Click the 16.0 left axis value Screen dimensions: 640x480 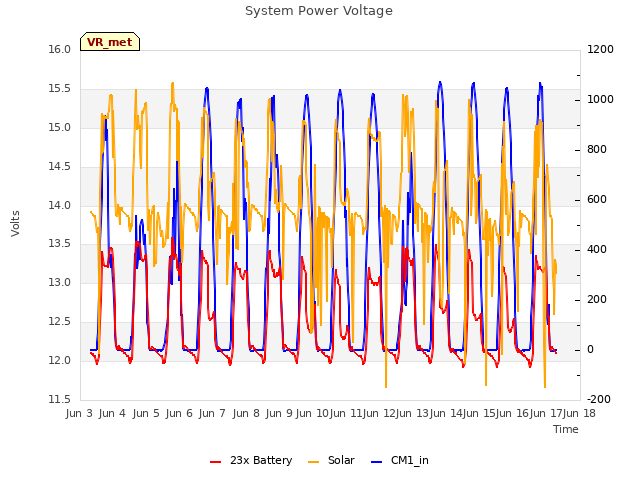[x=59, y=49]
